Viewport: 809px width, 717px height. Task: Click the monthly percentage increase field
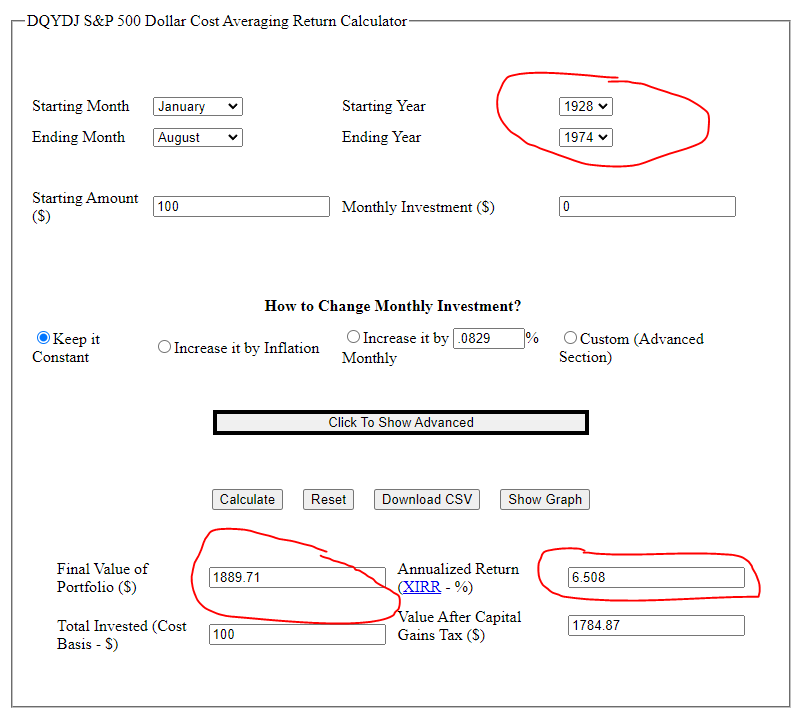[488, 338]
